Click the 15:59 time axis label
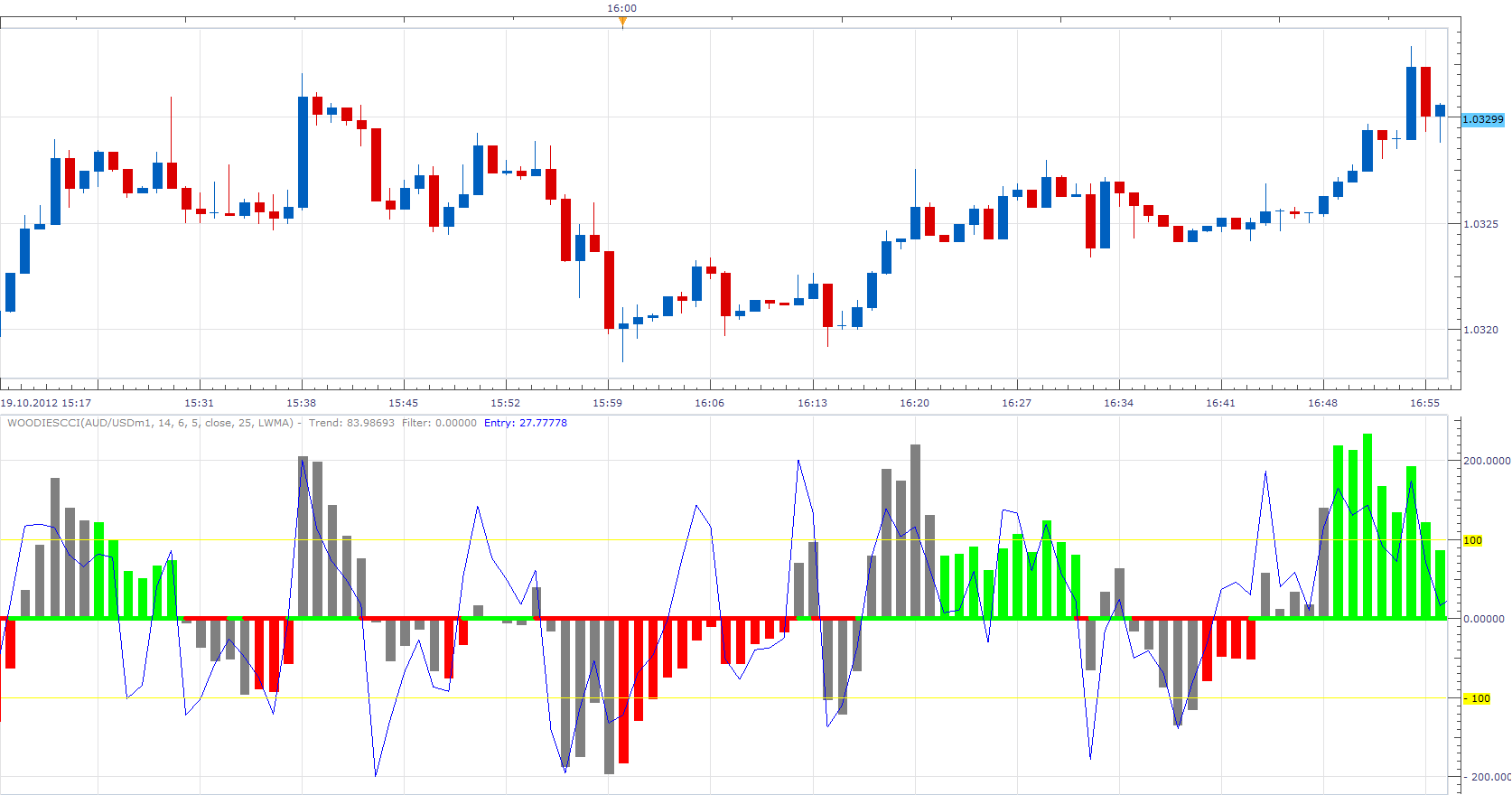1512x795 pixels. (x=607, y=403)
